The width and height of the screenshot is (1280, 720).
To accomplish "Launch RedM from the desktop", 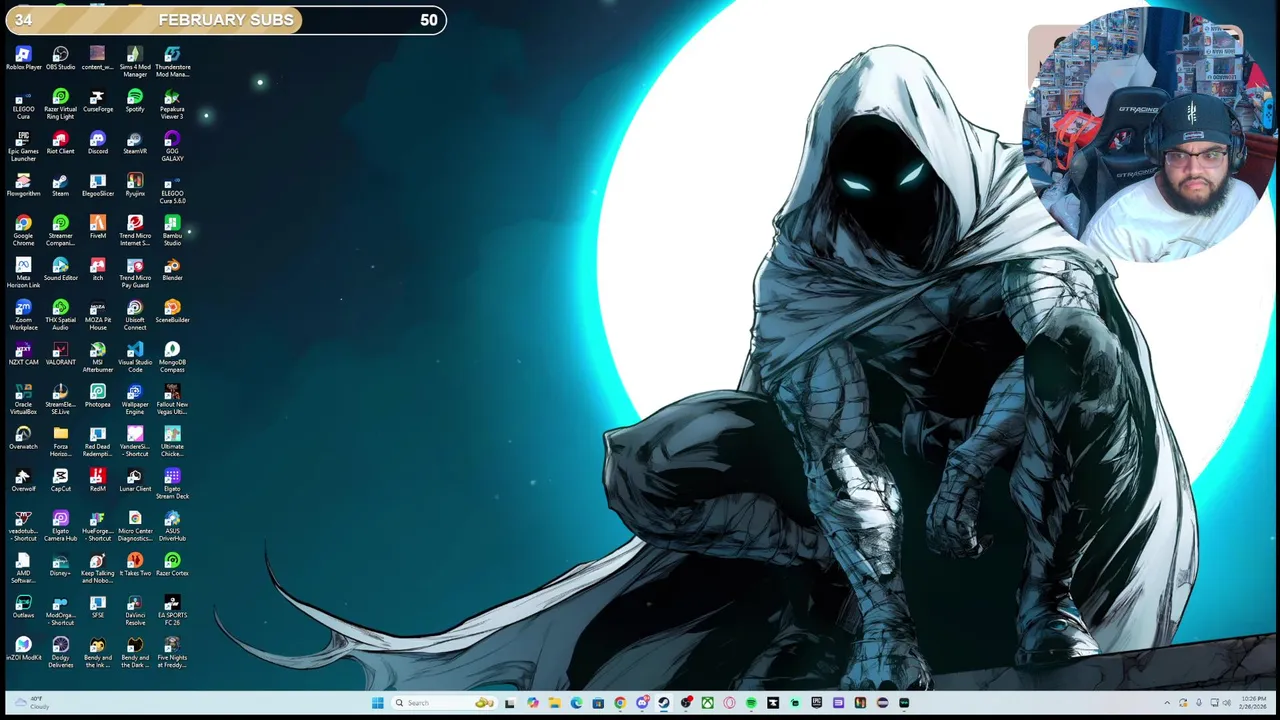I will pyautogui.click(x=98, y=480).
